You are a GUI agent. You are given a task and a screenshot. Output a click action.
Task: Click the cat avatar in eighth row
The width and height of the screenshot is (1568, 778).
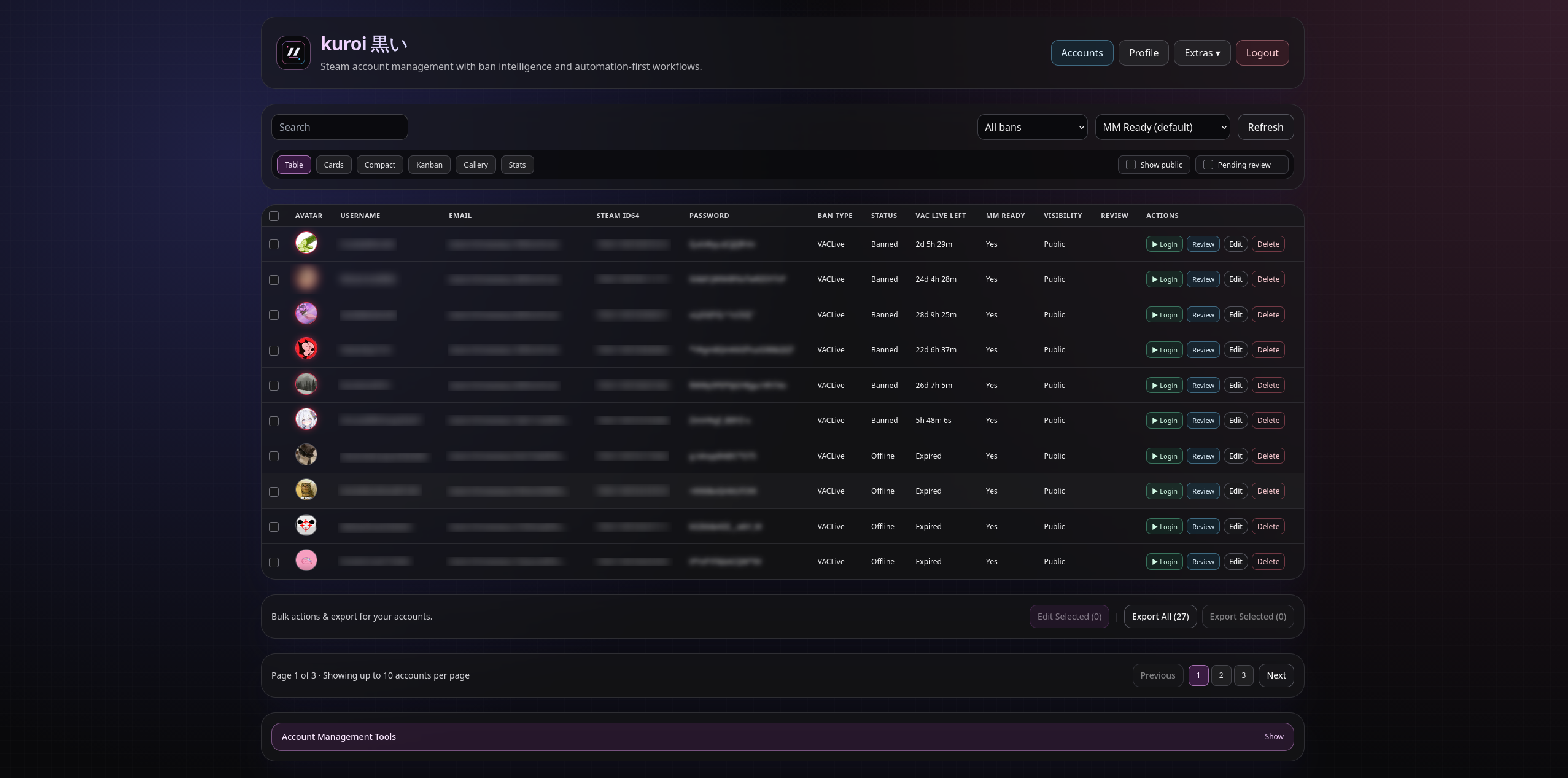coord(306,490)
